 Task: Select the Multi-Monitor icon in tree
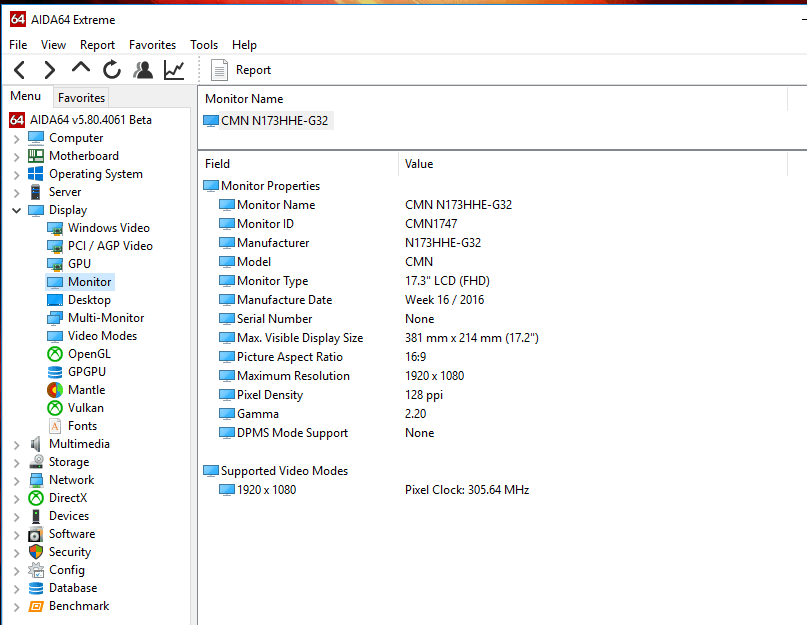click(x=55, y=318)
